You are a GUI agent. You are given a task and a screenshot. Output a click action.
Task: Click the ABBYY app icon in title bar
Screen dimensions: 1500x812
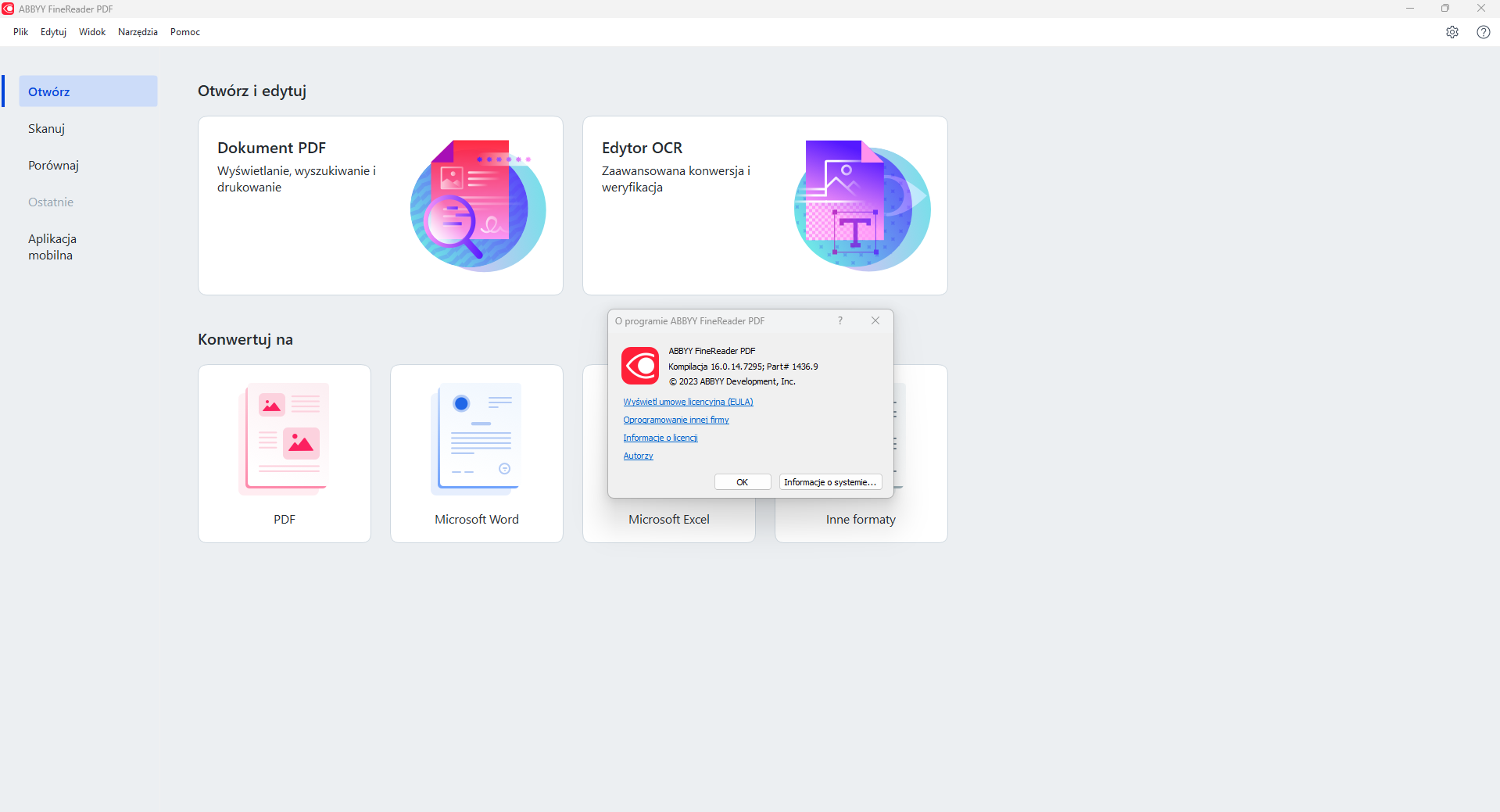[x=8, y=9]
